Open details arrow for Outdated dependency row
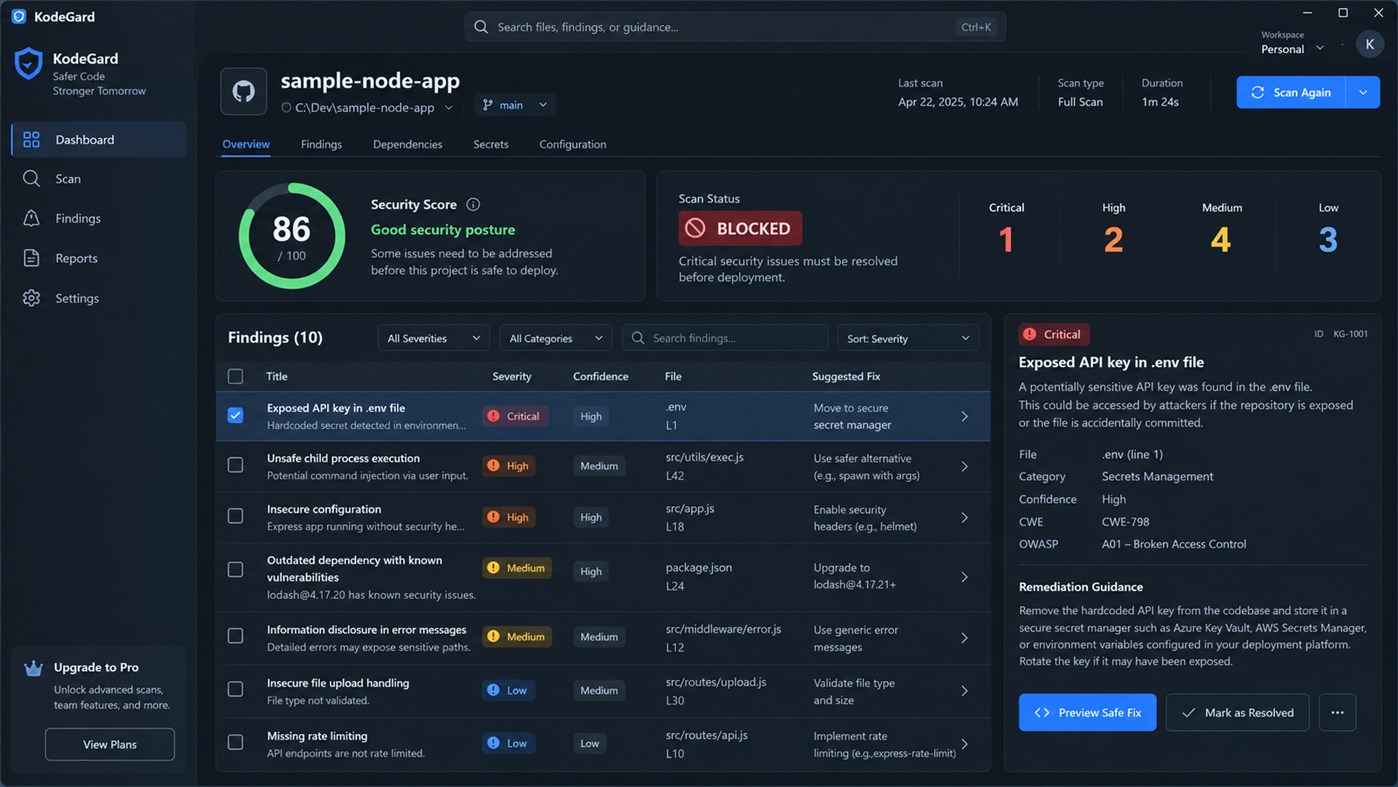Screen dimensions: 1398x787 964,577
